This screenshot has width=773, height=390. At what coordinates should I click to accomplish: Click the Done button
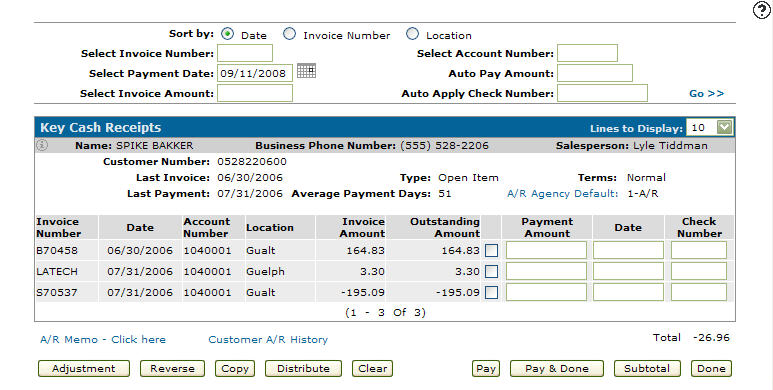click(x=711, y=369)
